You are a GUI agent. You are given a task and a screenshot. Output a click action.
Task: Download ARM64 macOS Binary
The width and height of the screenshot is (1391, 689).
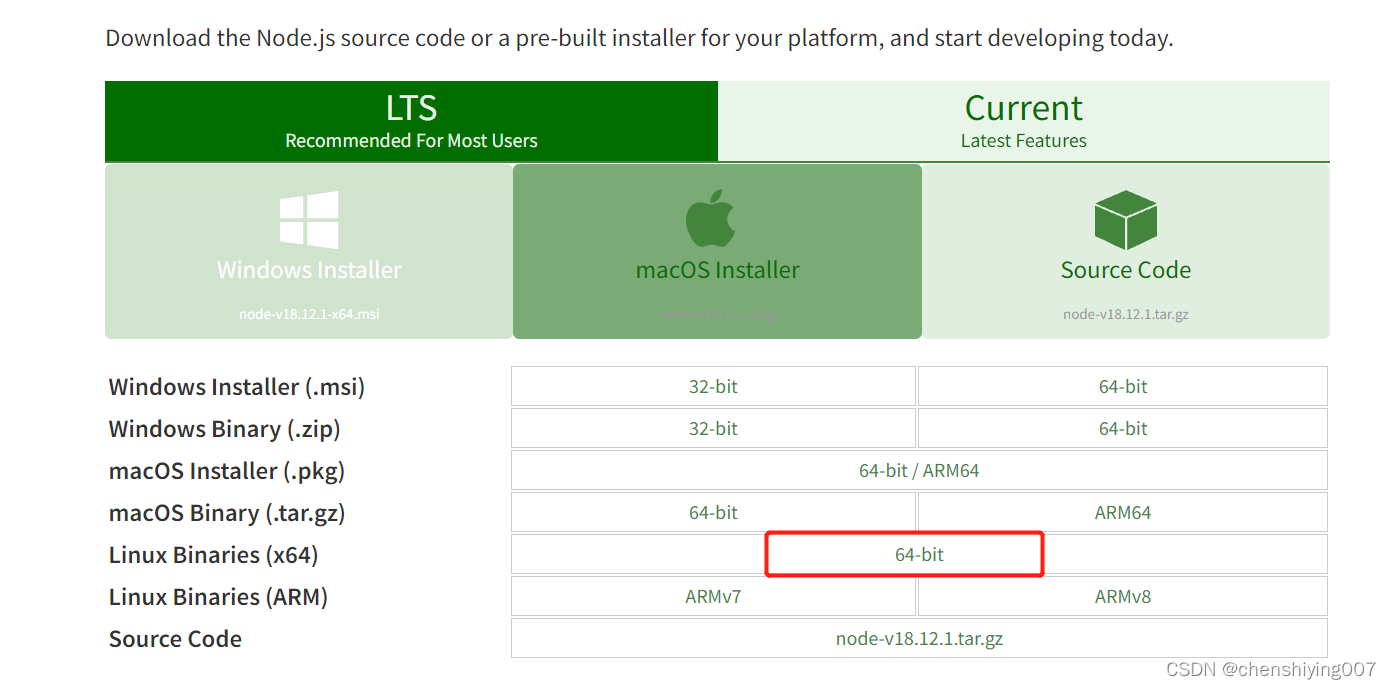pos(1122,512)
